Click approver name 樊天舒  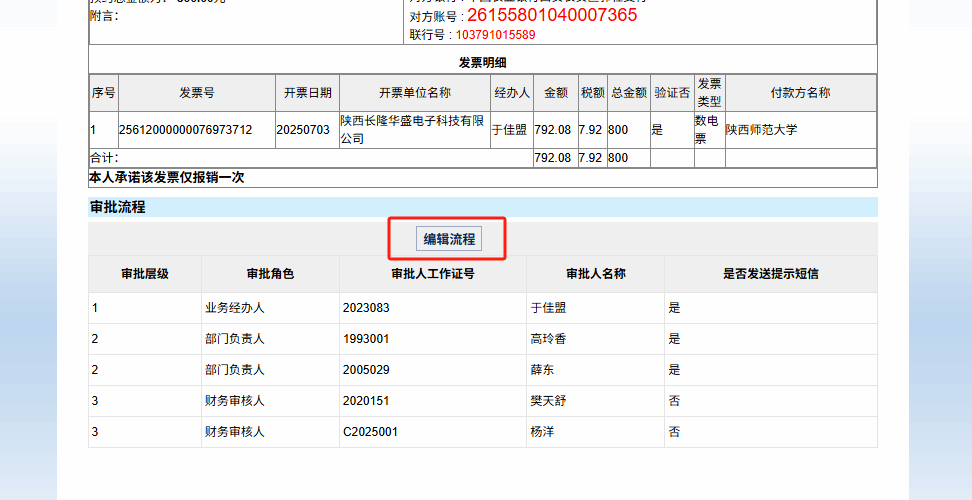(548, 401)
